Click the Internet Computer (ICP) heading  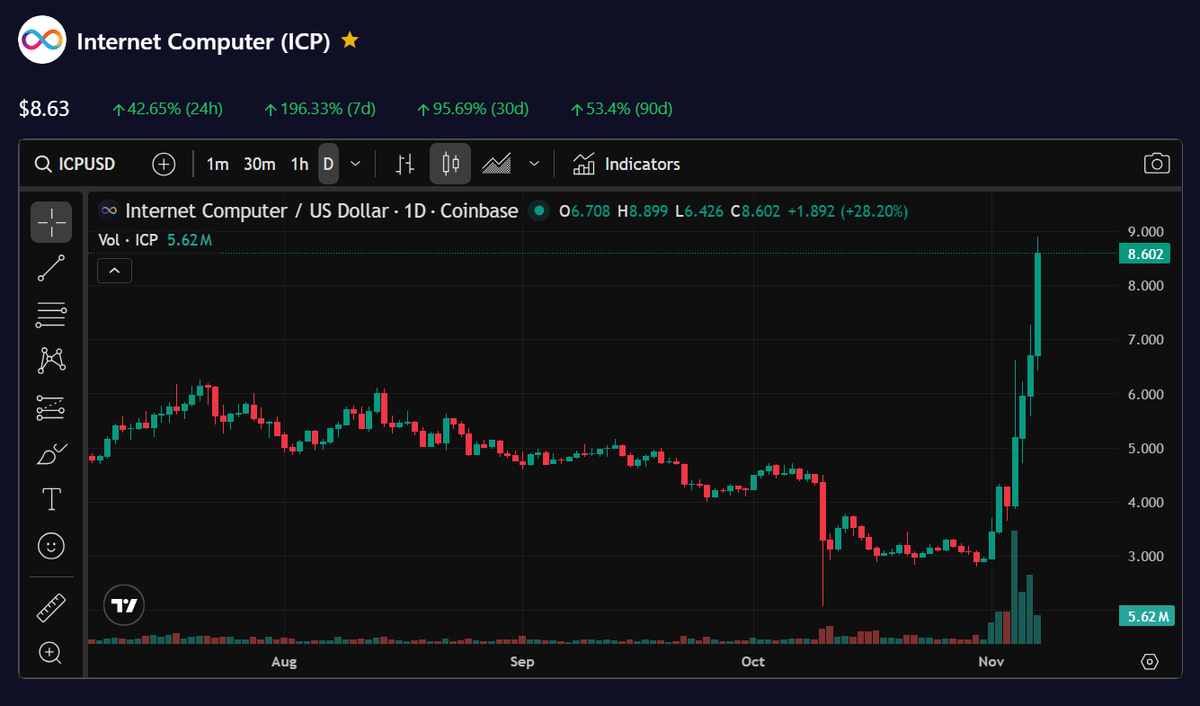coord(204,42)
